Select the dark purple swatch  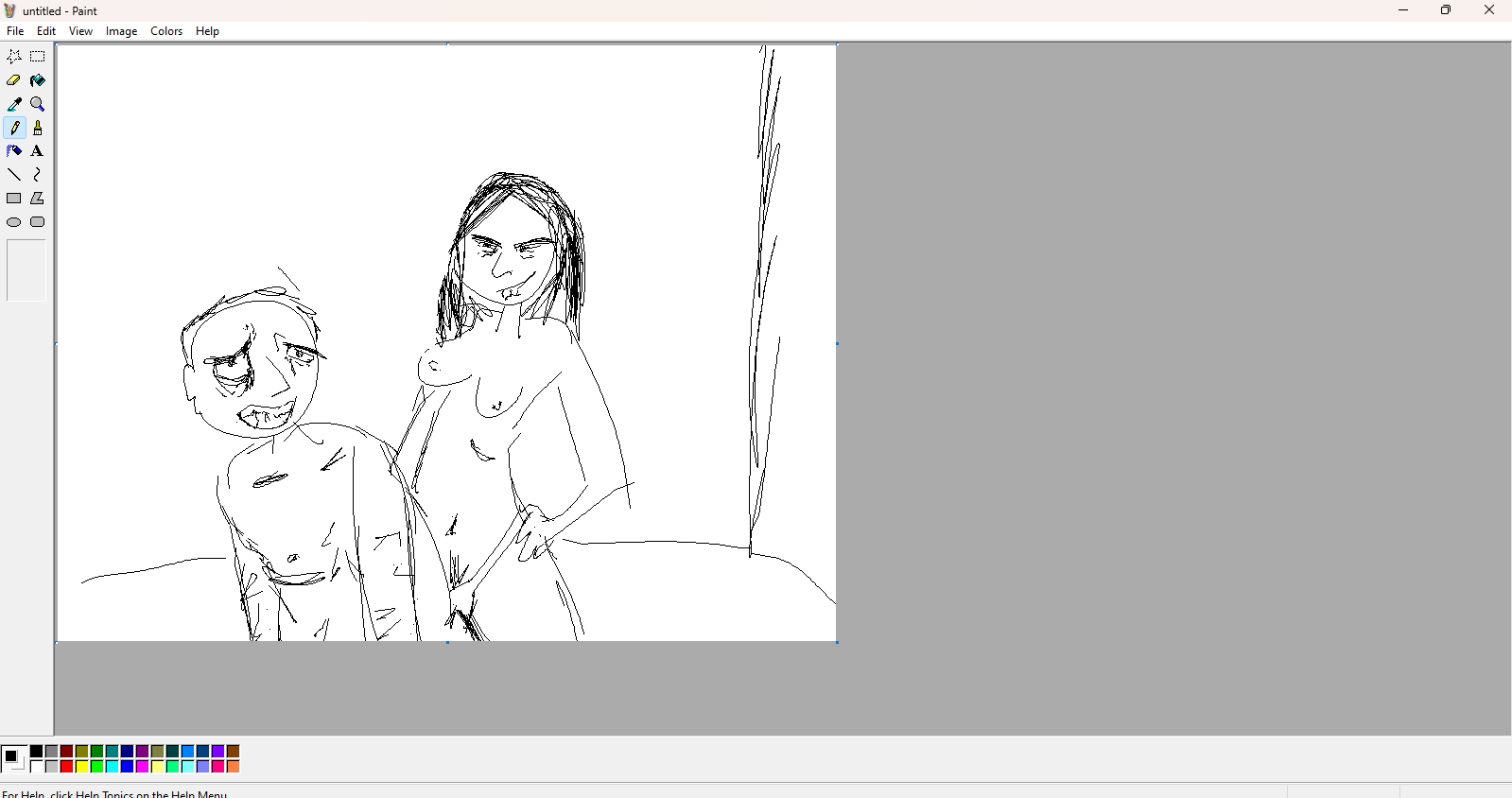click(x=143, y=752)
